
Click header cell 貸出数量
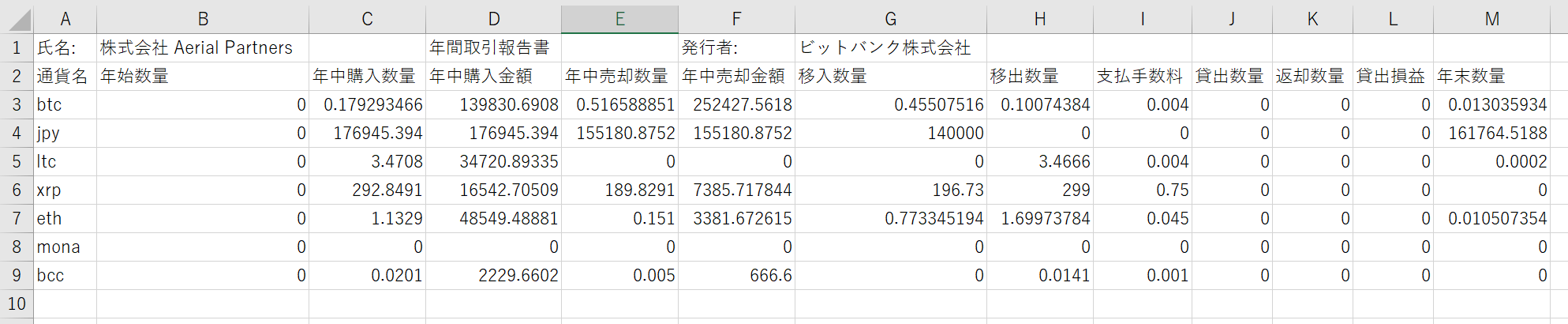(1232, 77)
